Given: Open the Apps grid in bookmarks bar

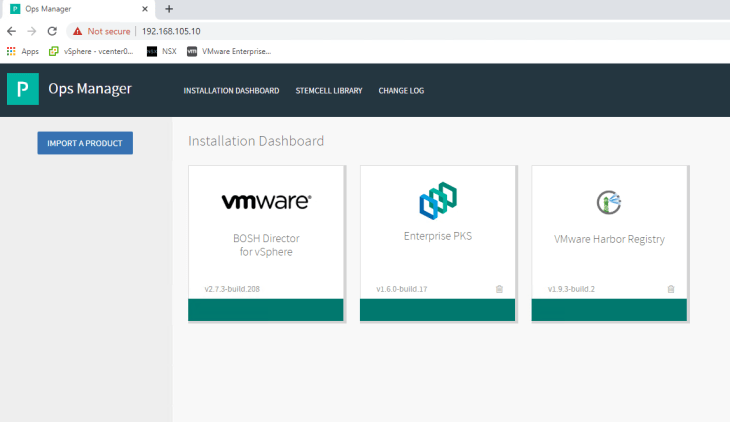Looking at the screenshot, I should (23, 51).
